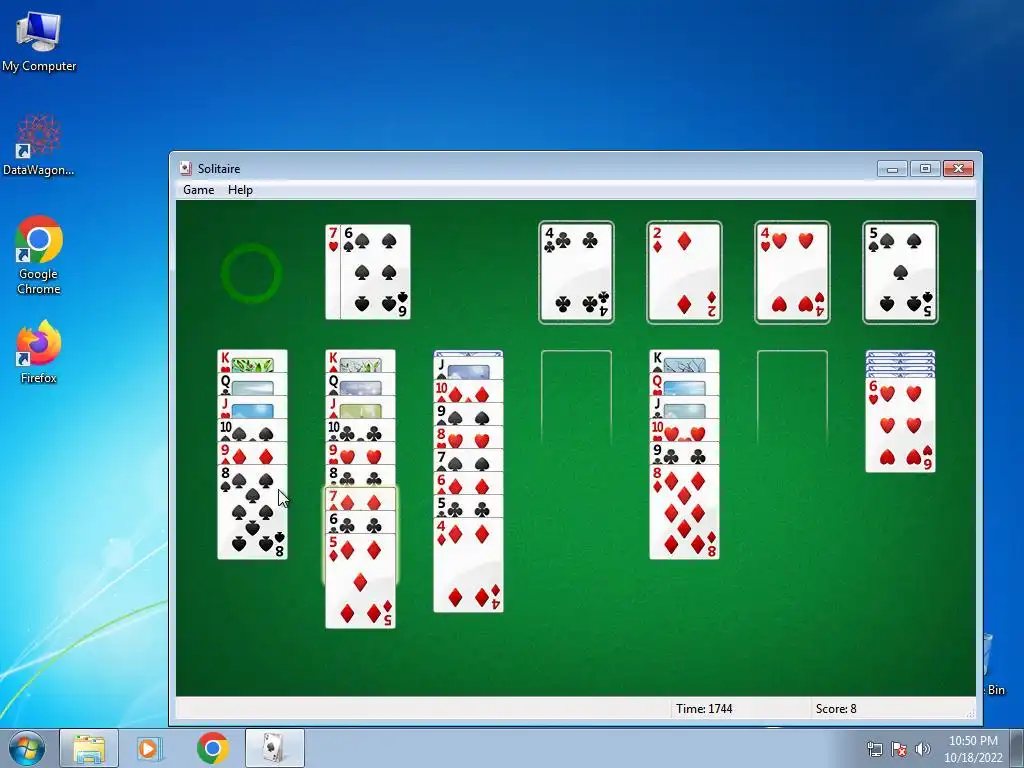
Task: Select the 5 of diamonds in second column
Action: [x=360, y=581]
